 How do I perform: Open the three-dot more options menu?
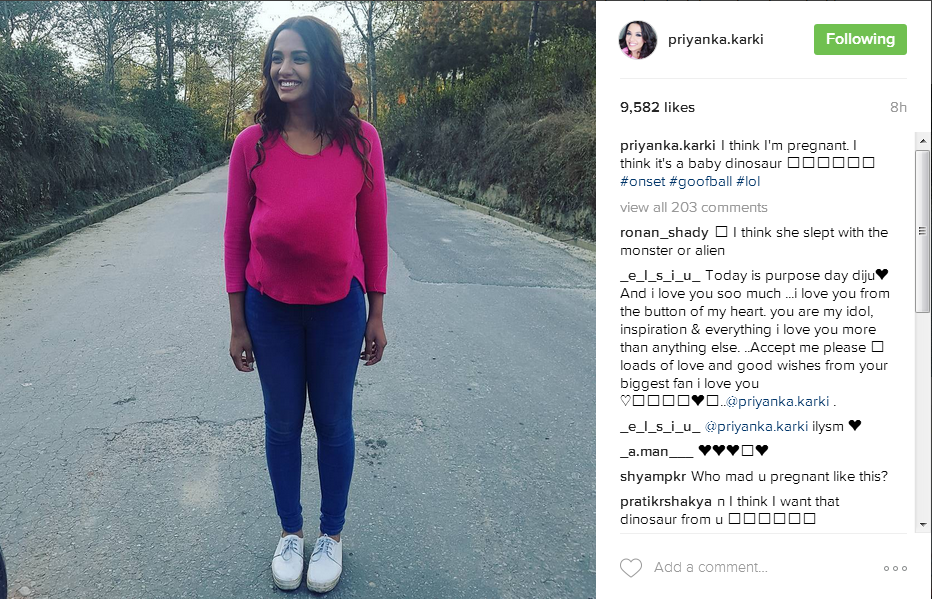(895, 568)
